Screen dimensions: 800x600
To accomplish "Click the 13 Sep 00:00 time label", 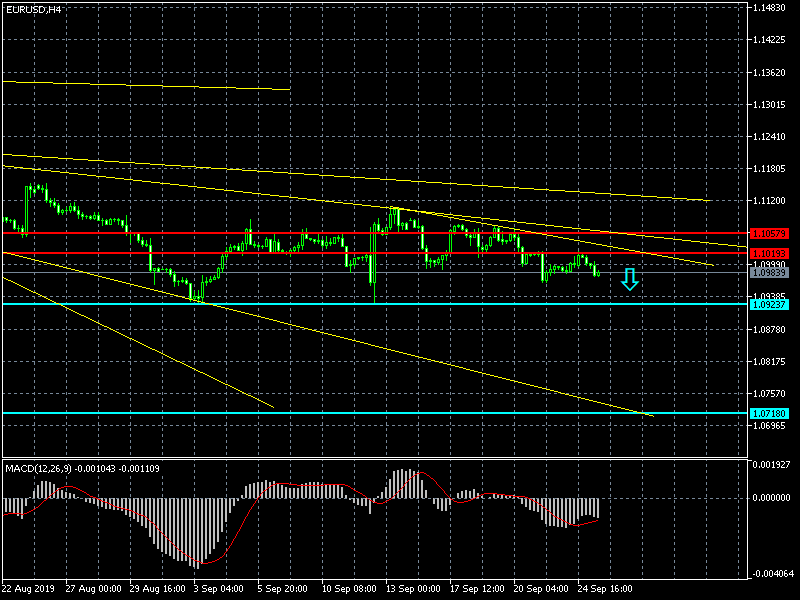I will tap(415, 588).
